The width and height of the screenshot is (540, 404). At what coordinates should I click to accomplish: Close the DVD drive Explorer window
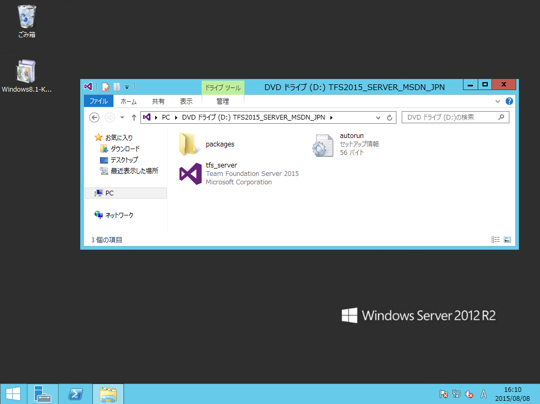tap(504, 84)
